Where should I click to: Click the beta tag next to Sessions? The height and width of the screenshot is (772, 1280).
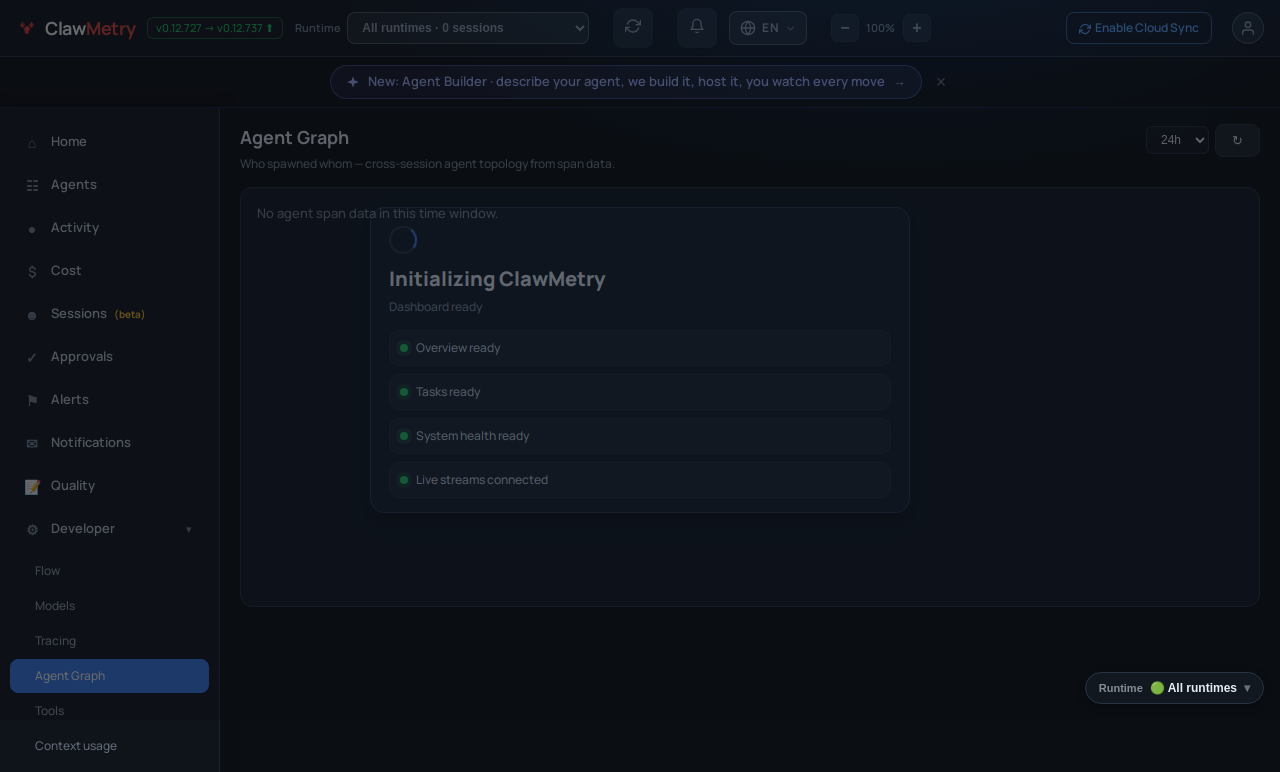(x=130, y=315)
